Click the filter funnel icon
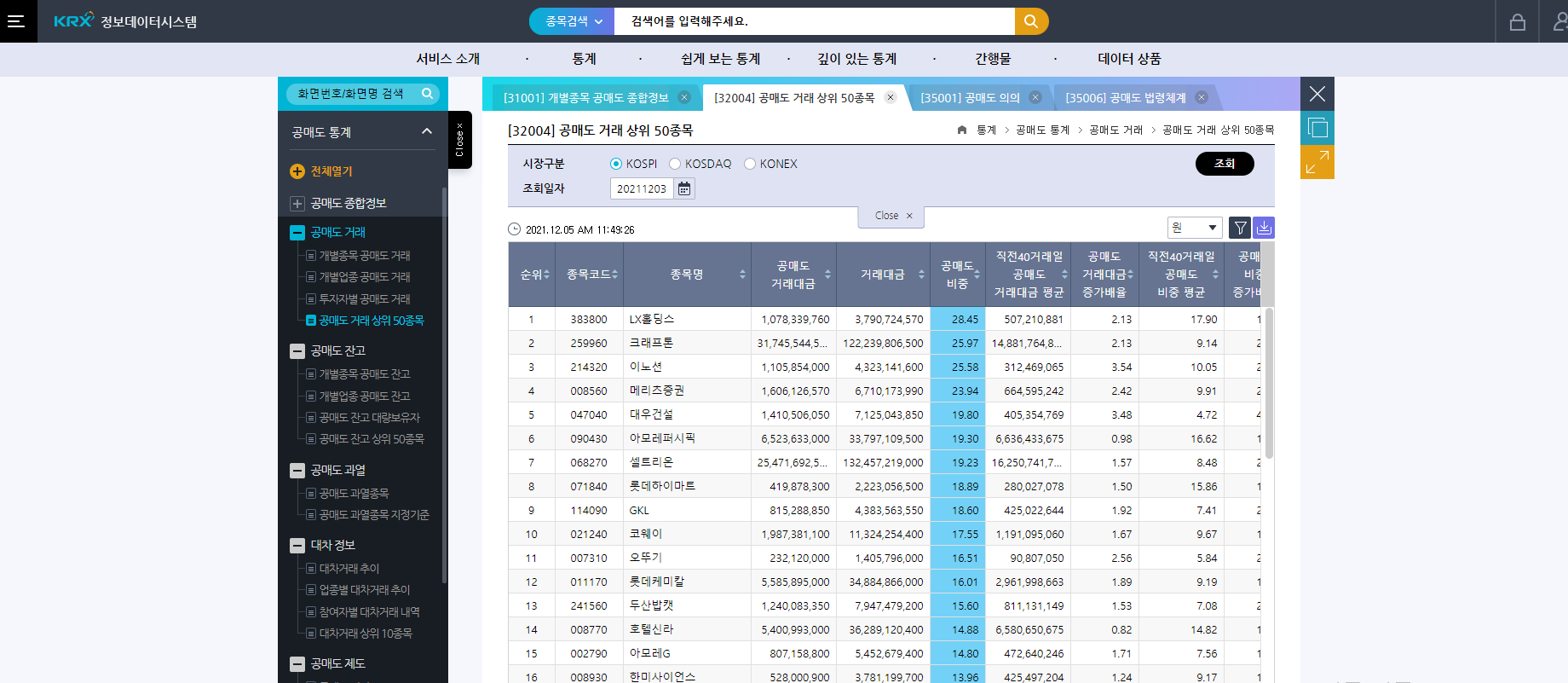Screen dimensions: 1568x683 pos(1240,228)
